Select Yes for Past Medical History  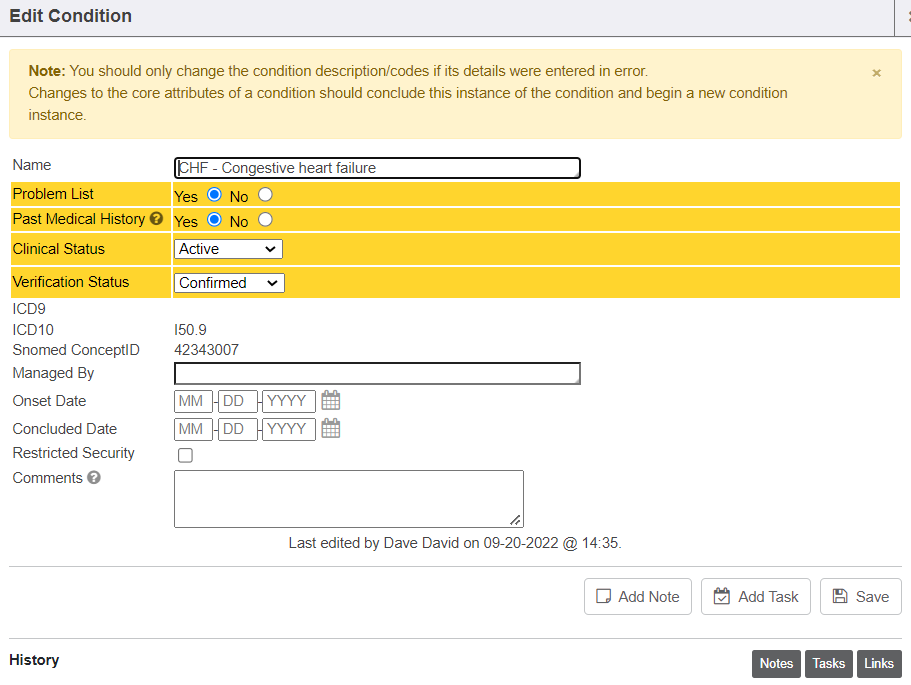click(214, 220)
